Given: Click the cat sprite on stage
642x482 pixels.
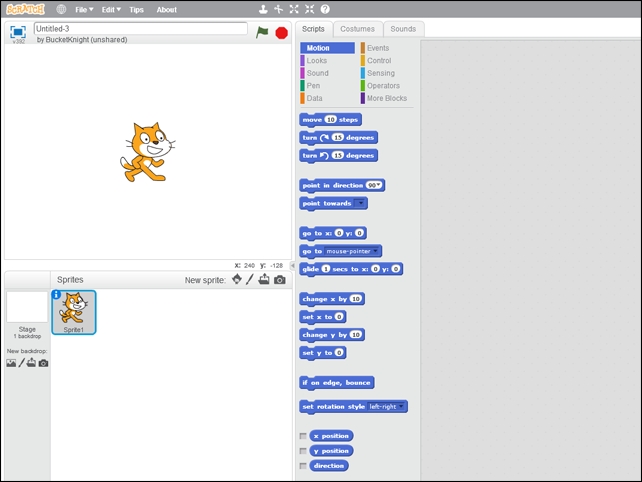Looking at the screenshot, I should coord(148,152).
